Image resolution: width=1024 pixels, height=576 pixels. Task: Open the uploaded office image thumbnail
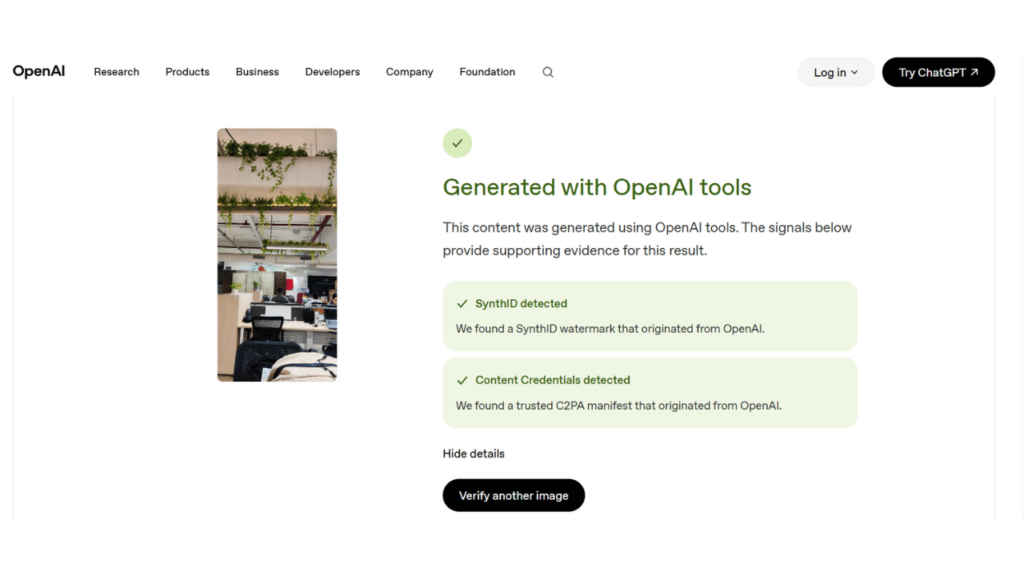[x=277, y=255]
